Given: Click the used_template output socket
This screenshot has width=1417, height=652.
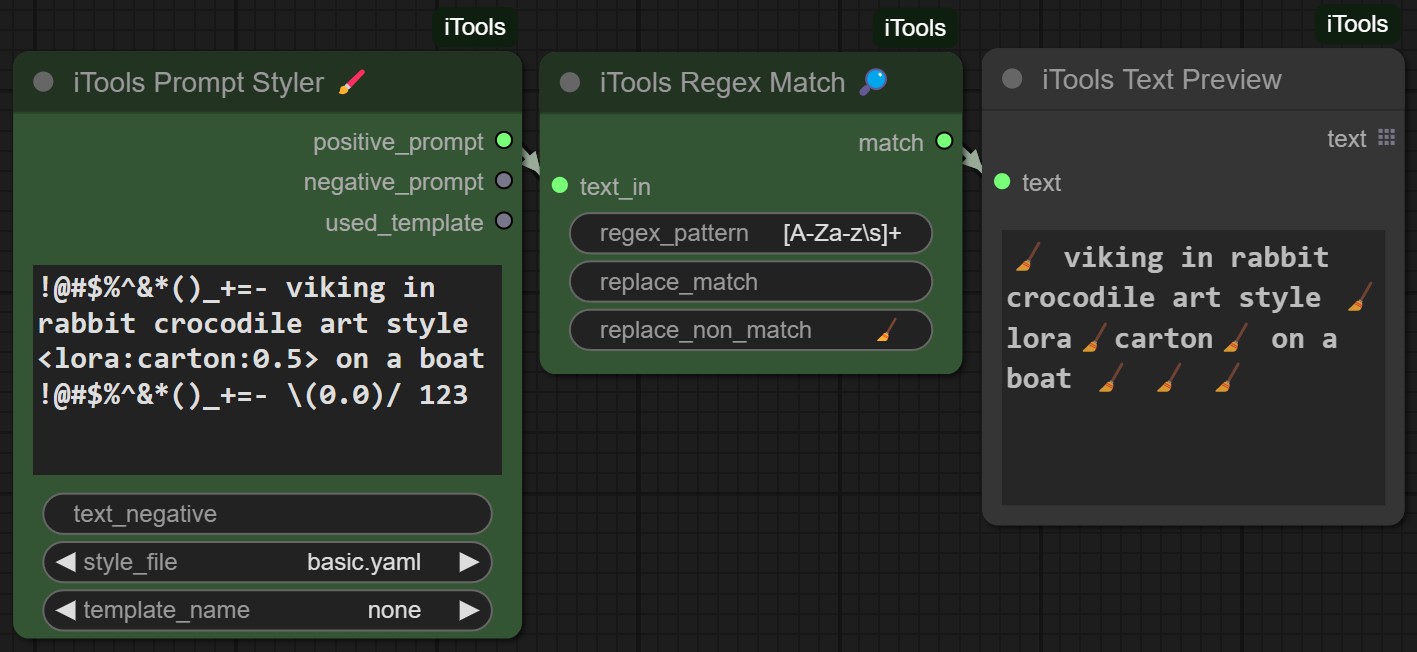Looking at the screenshot, I should click(504, 221).
